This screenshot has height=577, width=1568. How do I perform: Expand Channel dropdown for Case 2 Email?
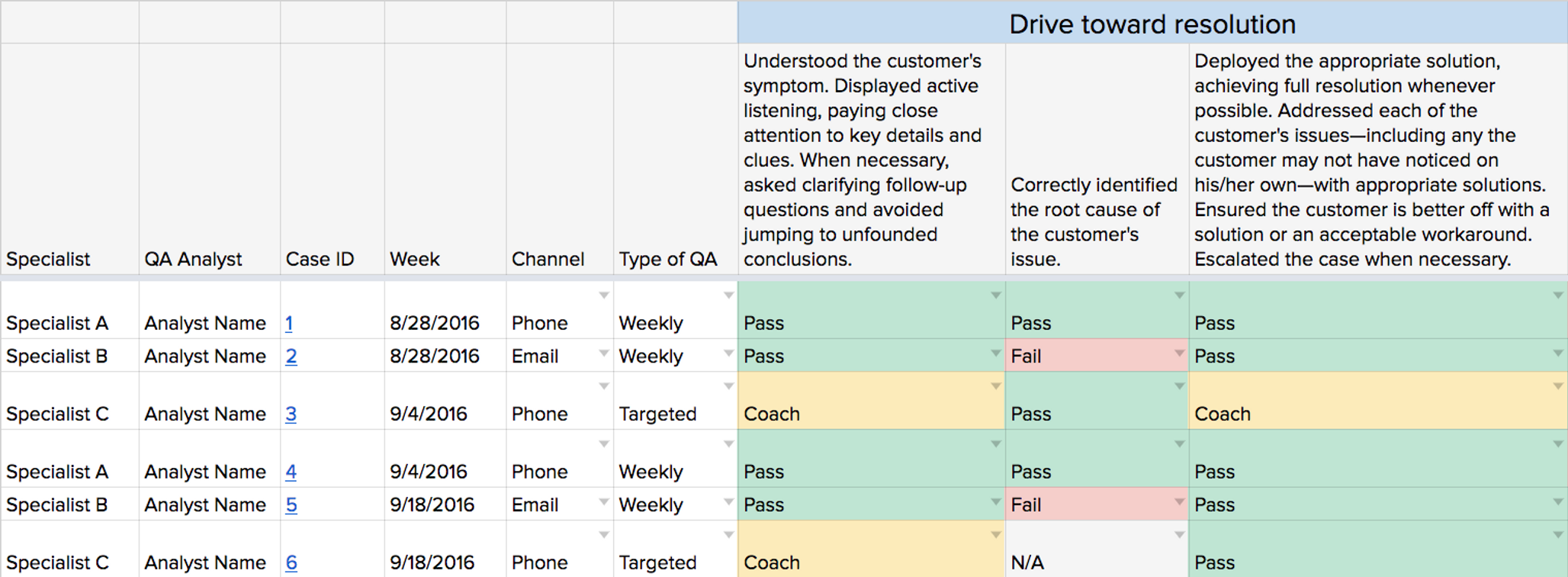[x=603, y=353]
